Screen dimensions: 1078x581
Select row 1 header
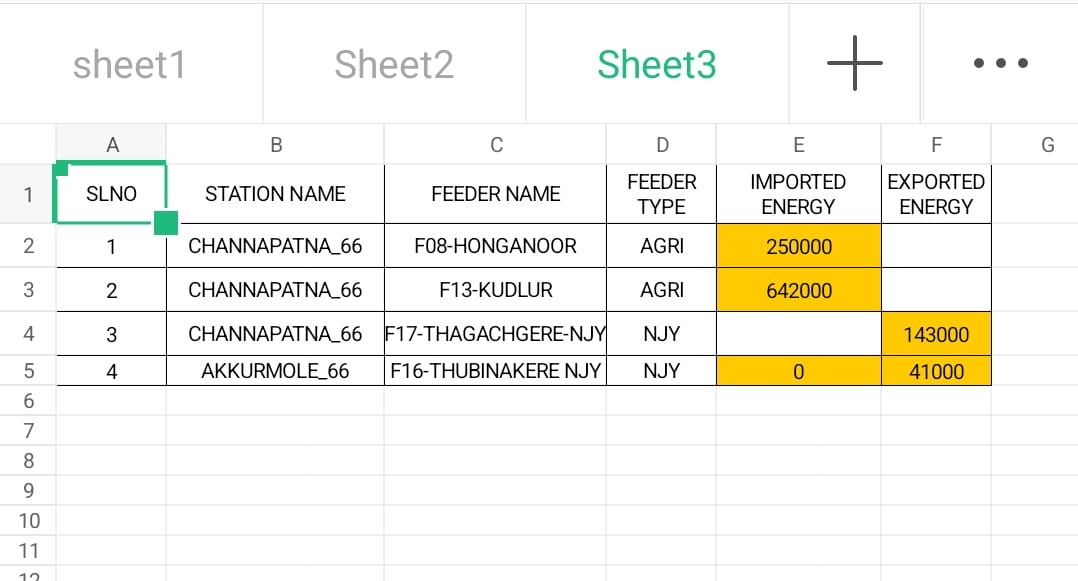coord(28,194)
